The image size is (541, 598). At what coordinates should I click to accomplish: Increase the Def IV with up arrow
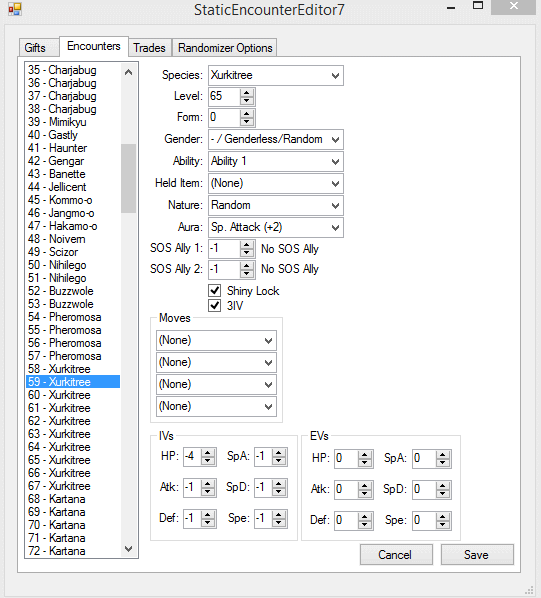208,515
